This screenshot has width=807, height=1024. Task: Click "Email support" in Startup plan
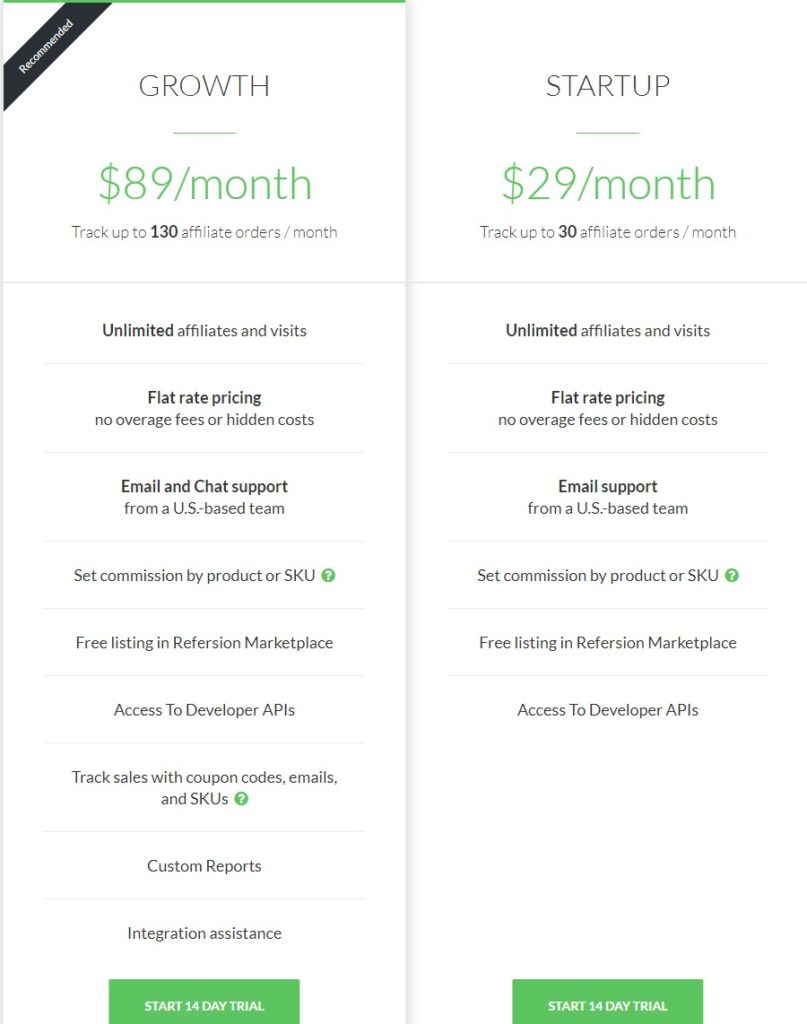click(608, 487)
